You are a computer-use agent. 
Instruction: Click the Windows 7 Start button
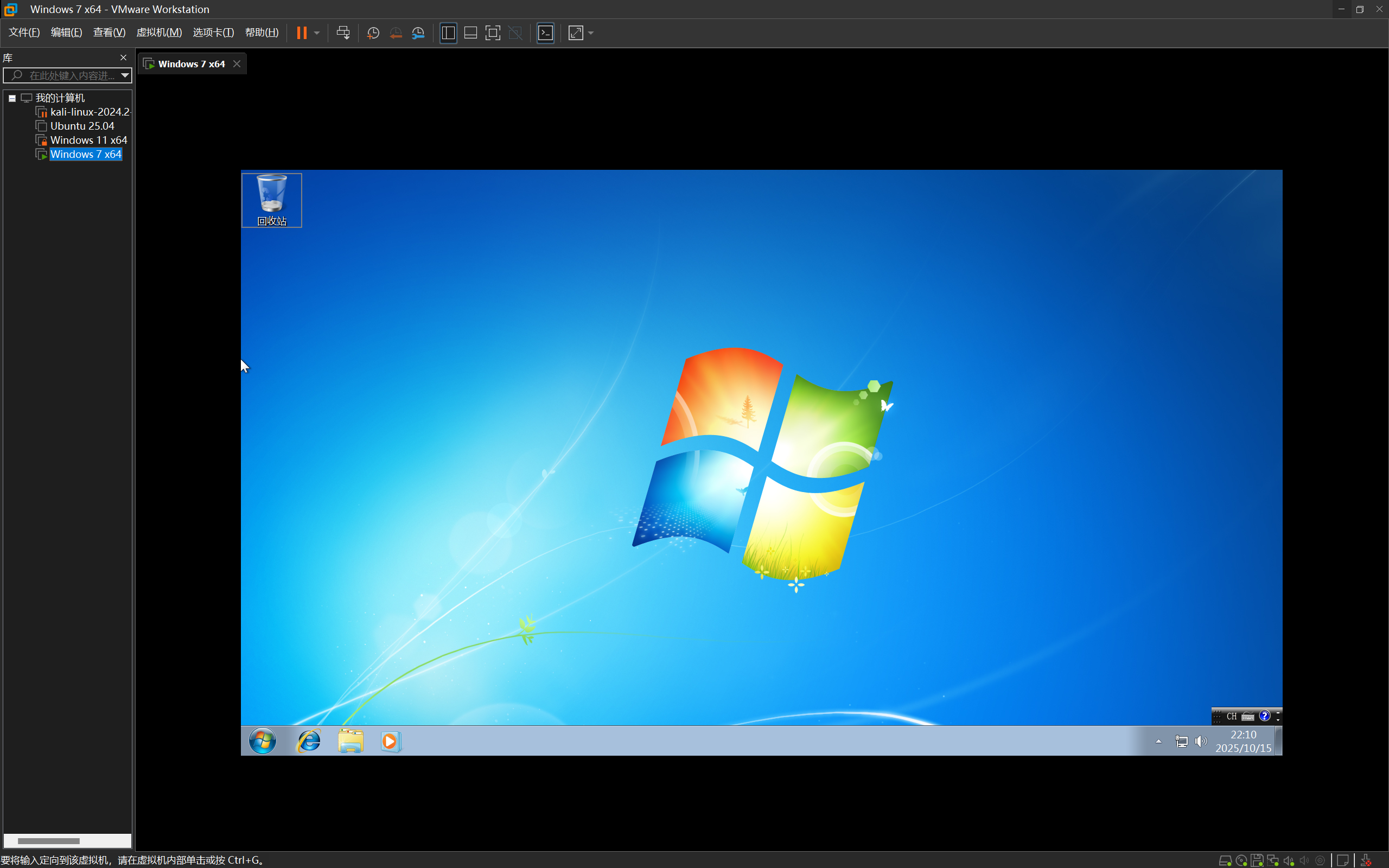tap(262, 741)
